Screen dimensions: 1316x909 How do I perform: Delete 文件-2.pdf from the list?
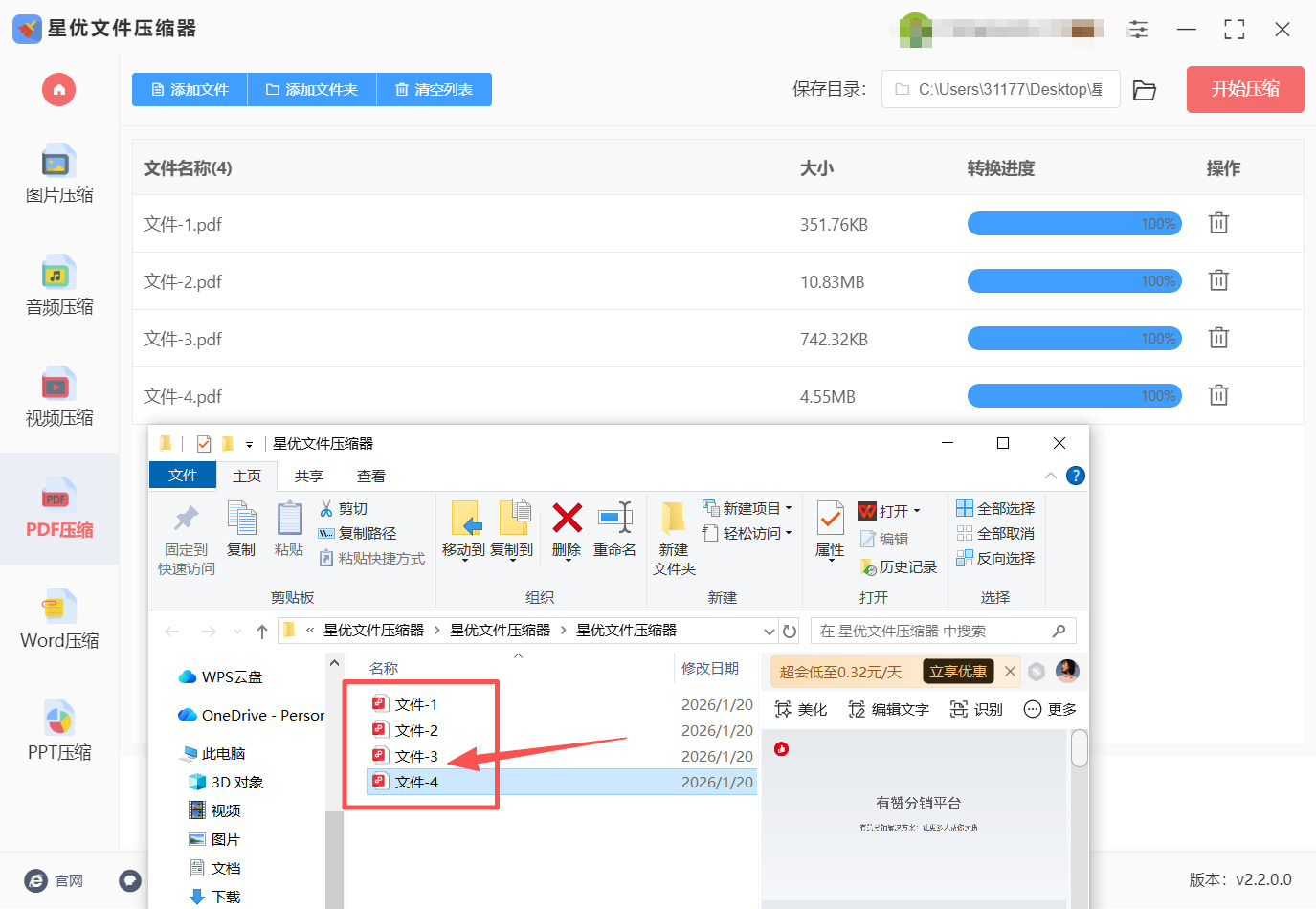1218,280
